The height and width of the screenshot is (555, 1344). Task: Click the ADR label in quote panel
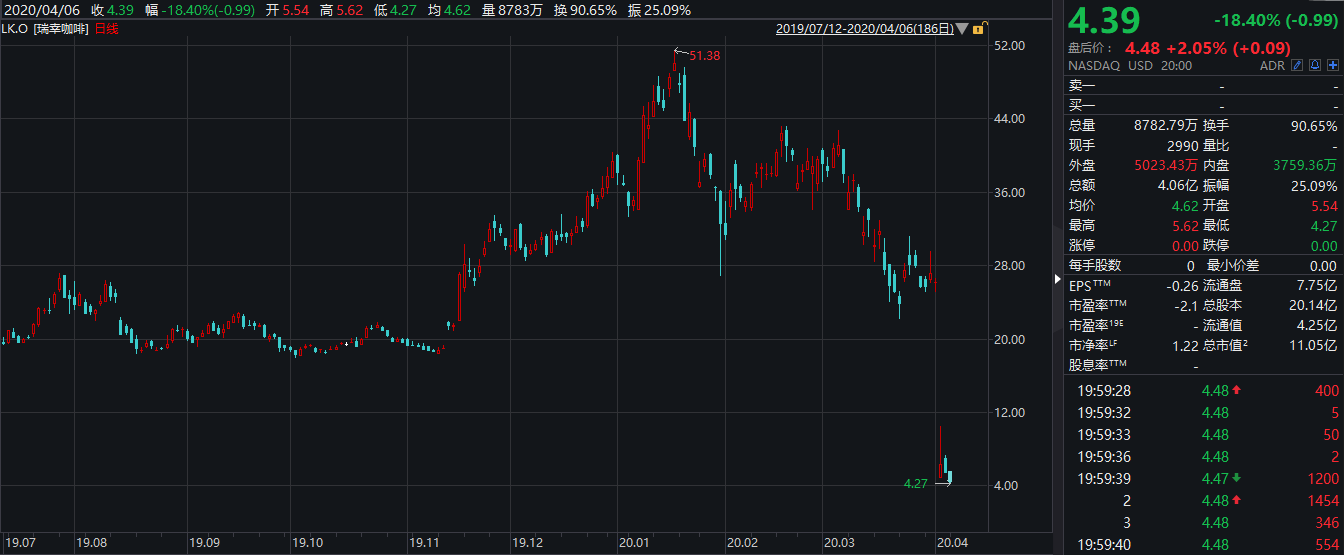[x=1272, y=65]
